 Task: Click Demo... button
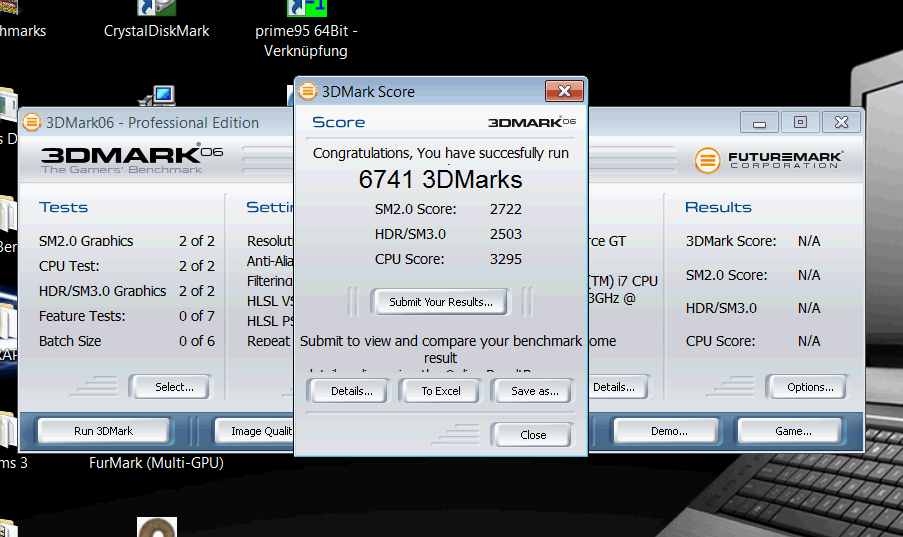point(669,431)
